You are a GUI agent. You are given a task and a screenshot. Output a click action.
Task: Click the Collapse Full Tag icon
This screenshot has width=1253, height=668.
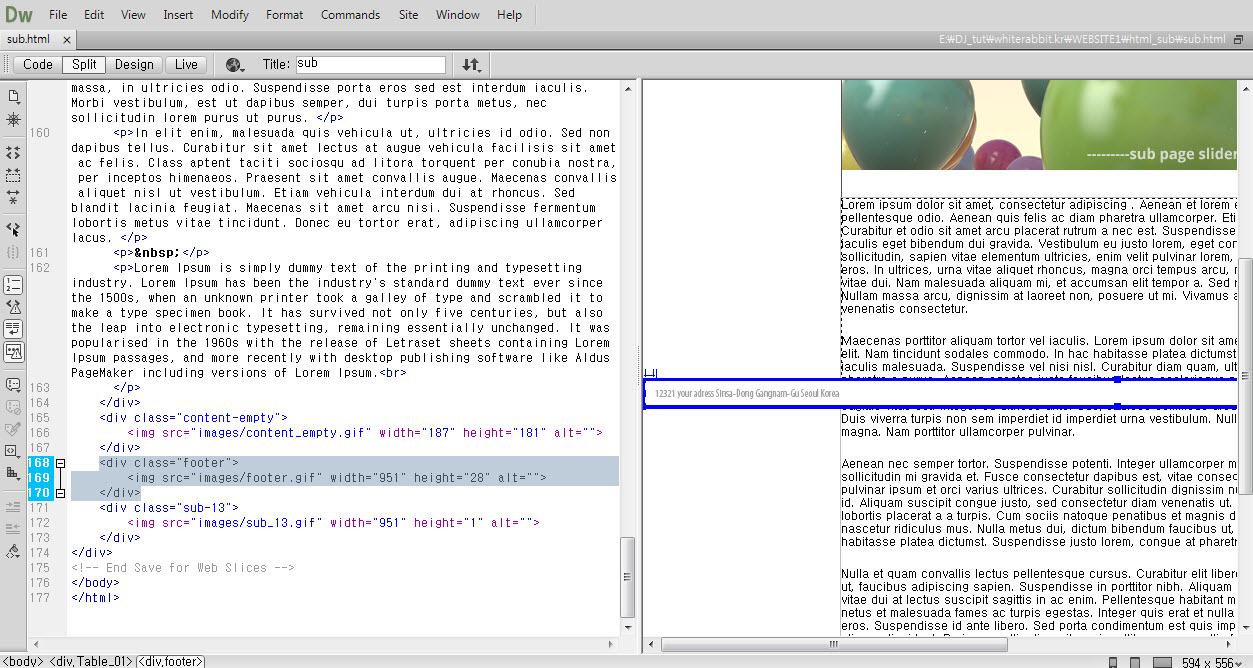click(x=13, y=153)
